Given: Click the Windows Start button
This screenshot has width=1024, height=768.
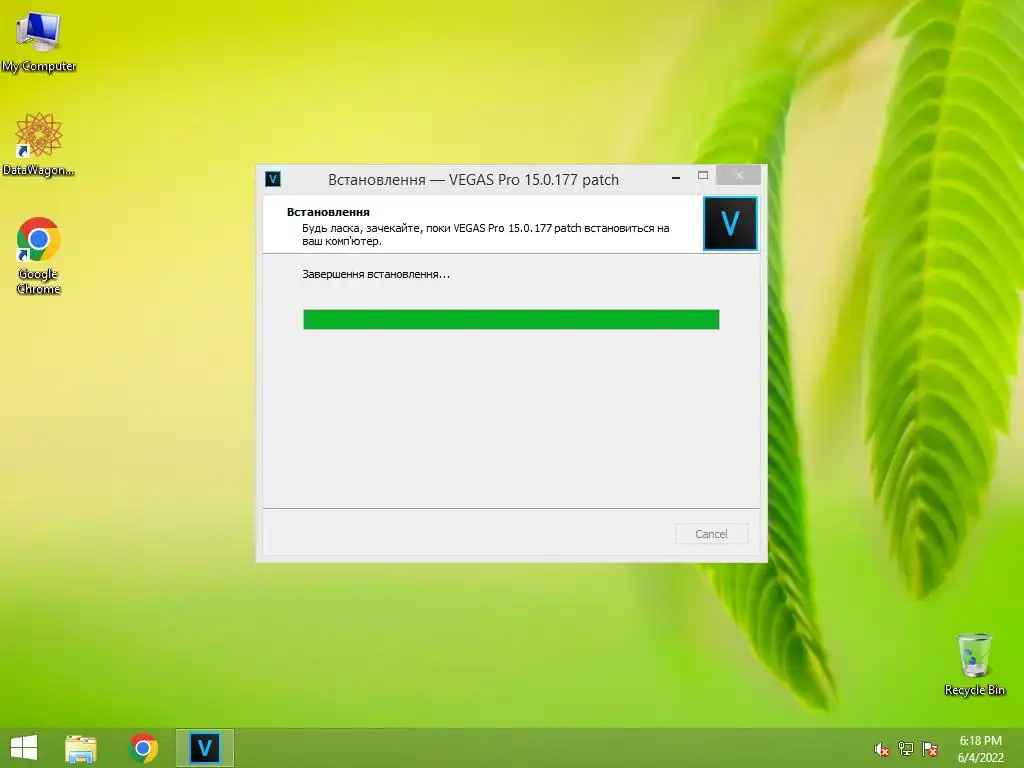Looking at the screenshot, I should click(24, 748).
